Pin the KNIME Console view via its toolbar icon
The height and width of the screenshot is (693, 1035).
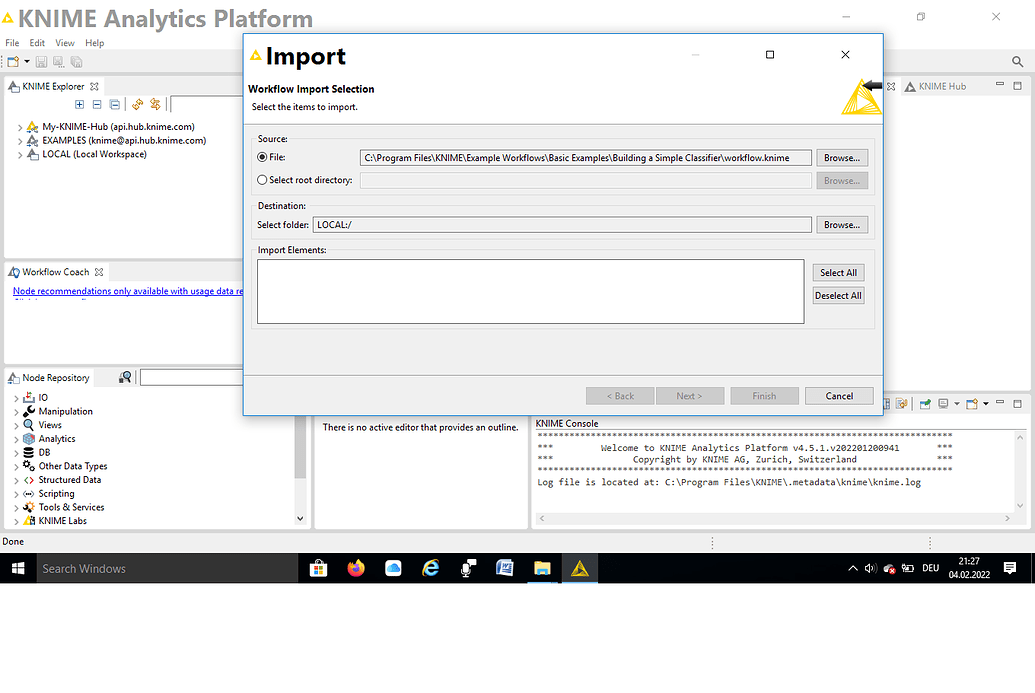(x=925, y=404)
